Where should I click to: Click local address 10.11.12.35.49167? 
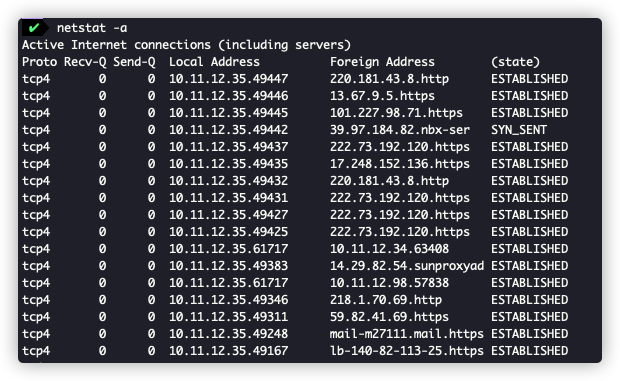coord(229,351)
